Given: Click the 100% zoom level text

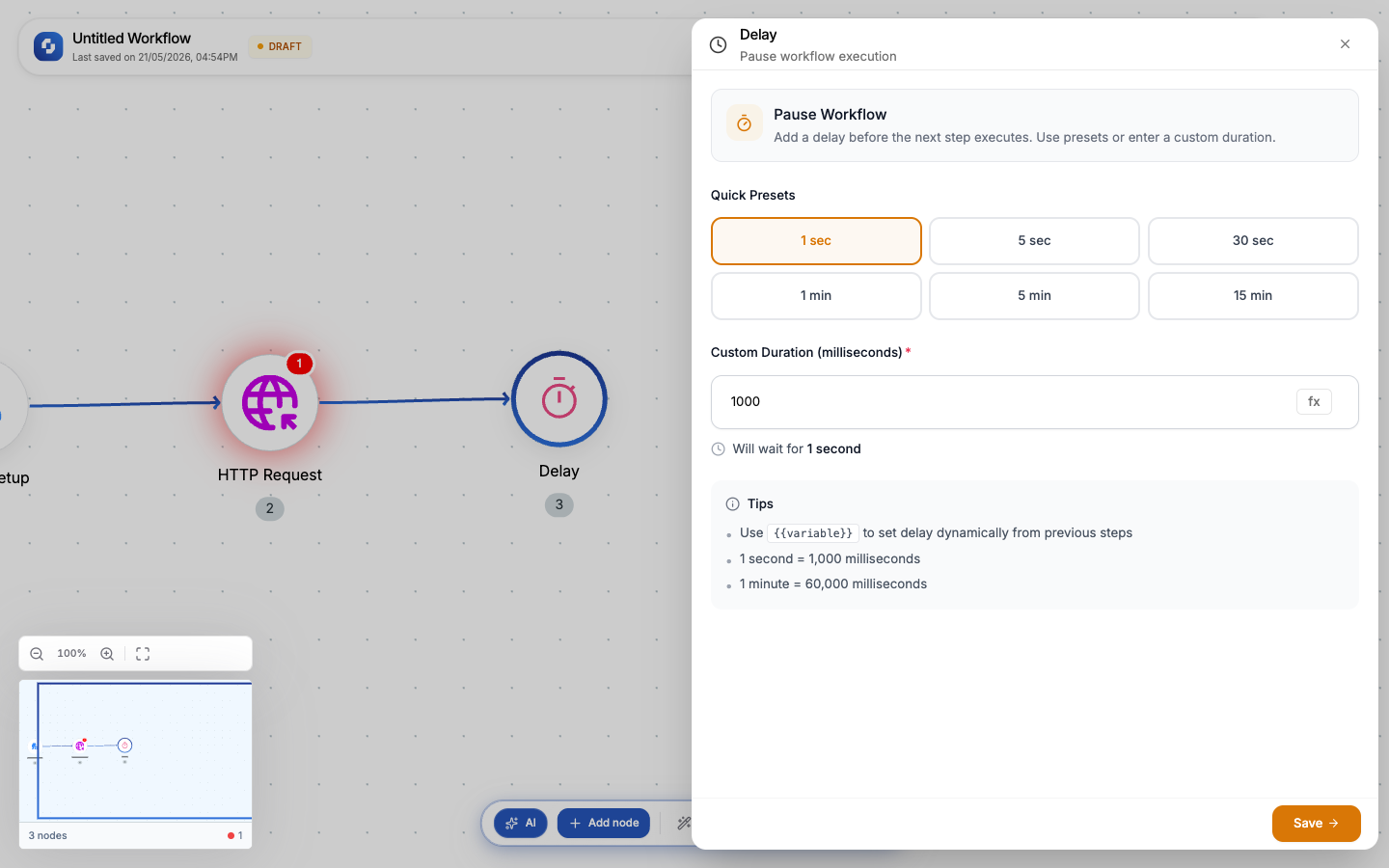Looking at the screenshot, I should pyautogui.click(x=71, y=654).
